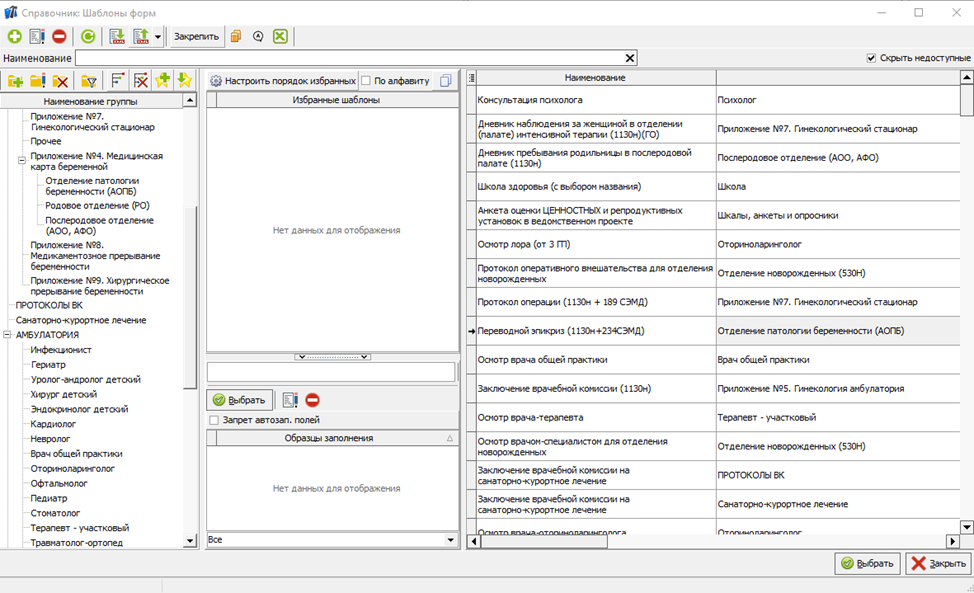The image size is (974, 593).
Task: Click the 'Закрепить' button in toolbar
Action: [x=196, y=37]
